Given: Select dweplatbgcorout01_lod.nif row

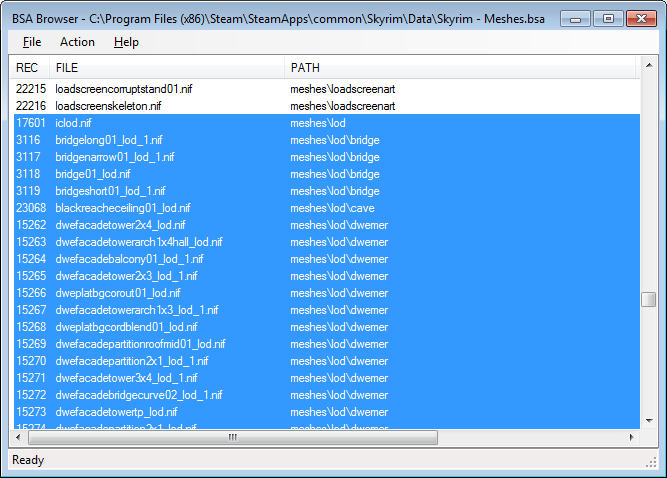Looking at the screenshot, I should 327,293.
